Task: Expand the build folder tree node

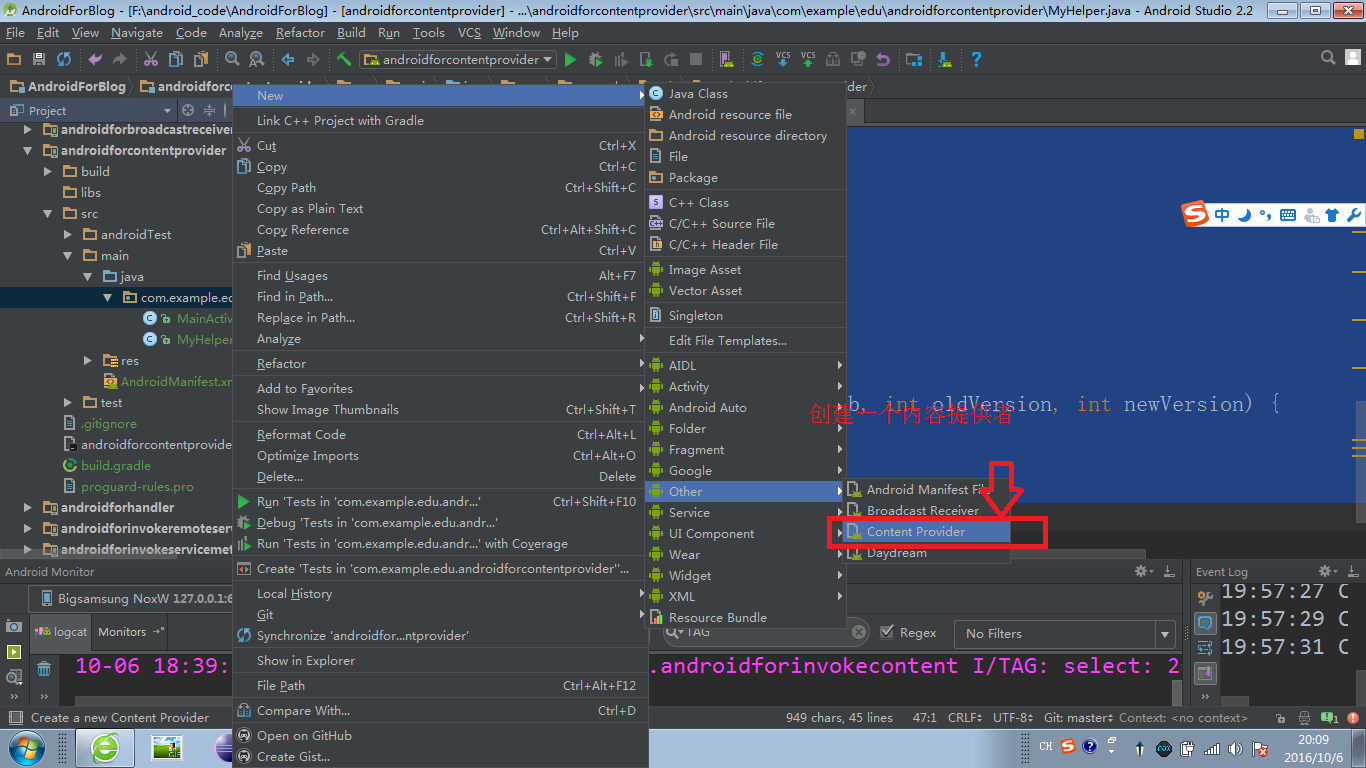Action: (47, 172)
